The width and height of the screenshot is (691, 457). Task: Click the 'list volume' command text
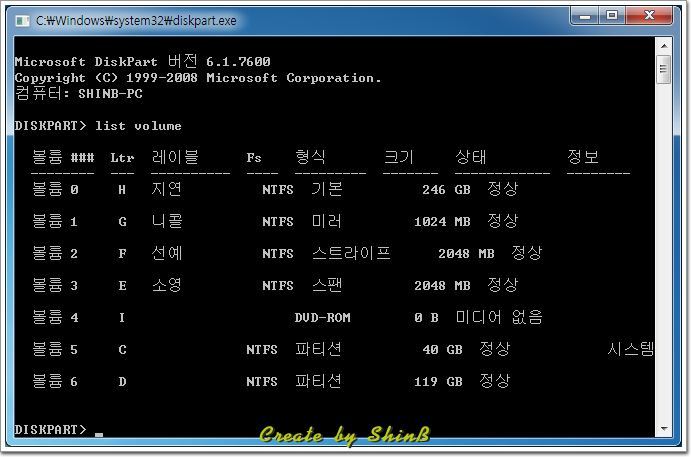coord(138,126)
